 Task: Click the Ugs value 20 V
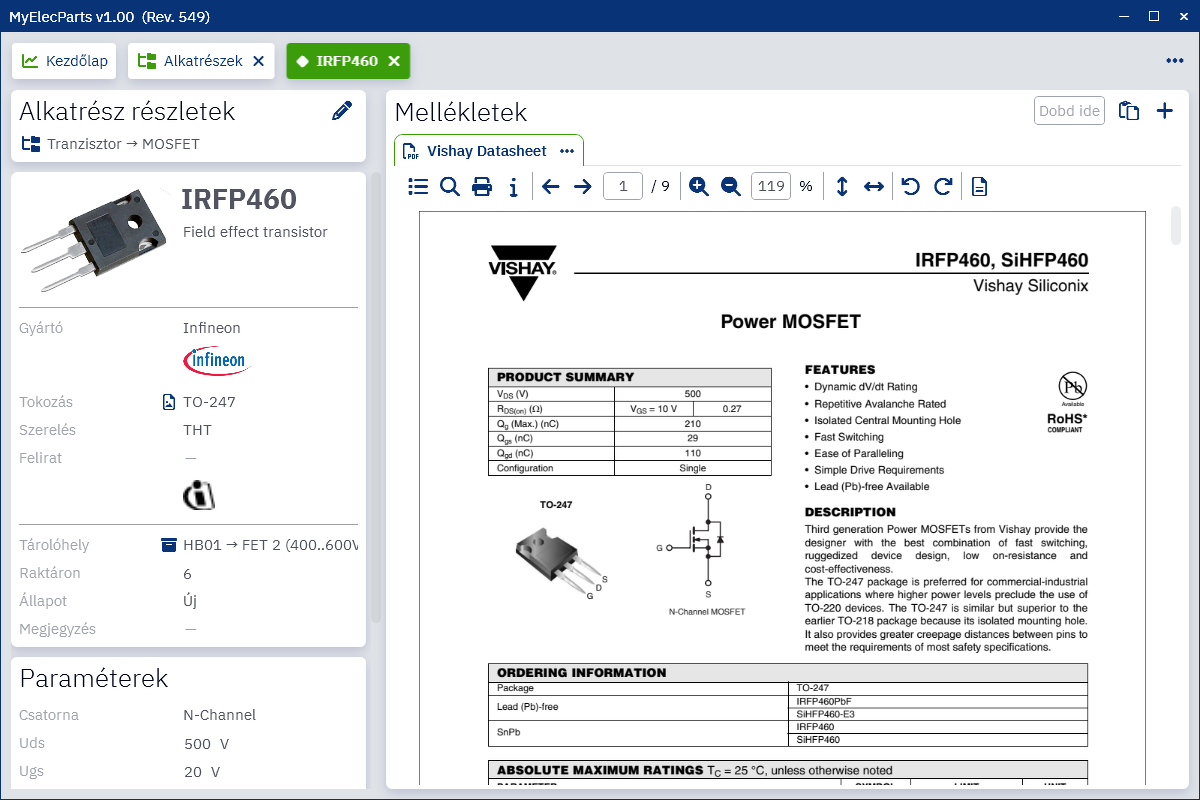pos(202,772)
